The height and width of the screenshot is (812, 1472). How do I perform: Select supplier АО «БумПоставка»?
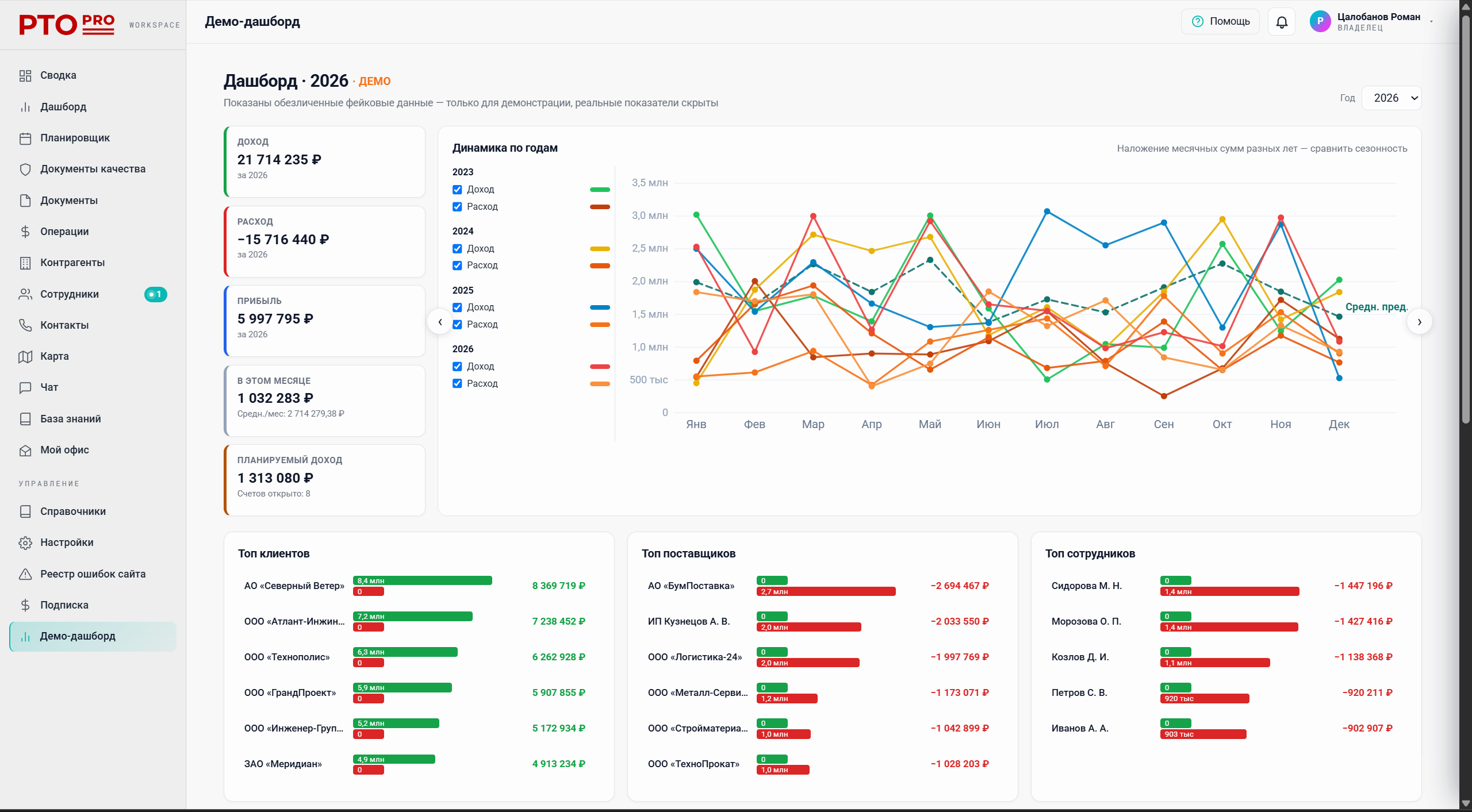(691, 586)
